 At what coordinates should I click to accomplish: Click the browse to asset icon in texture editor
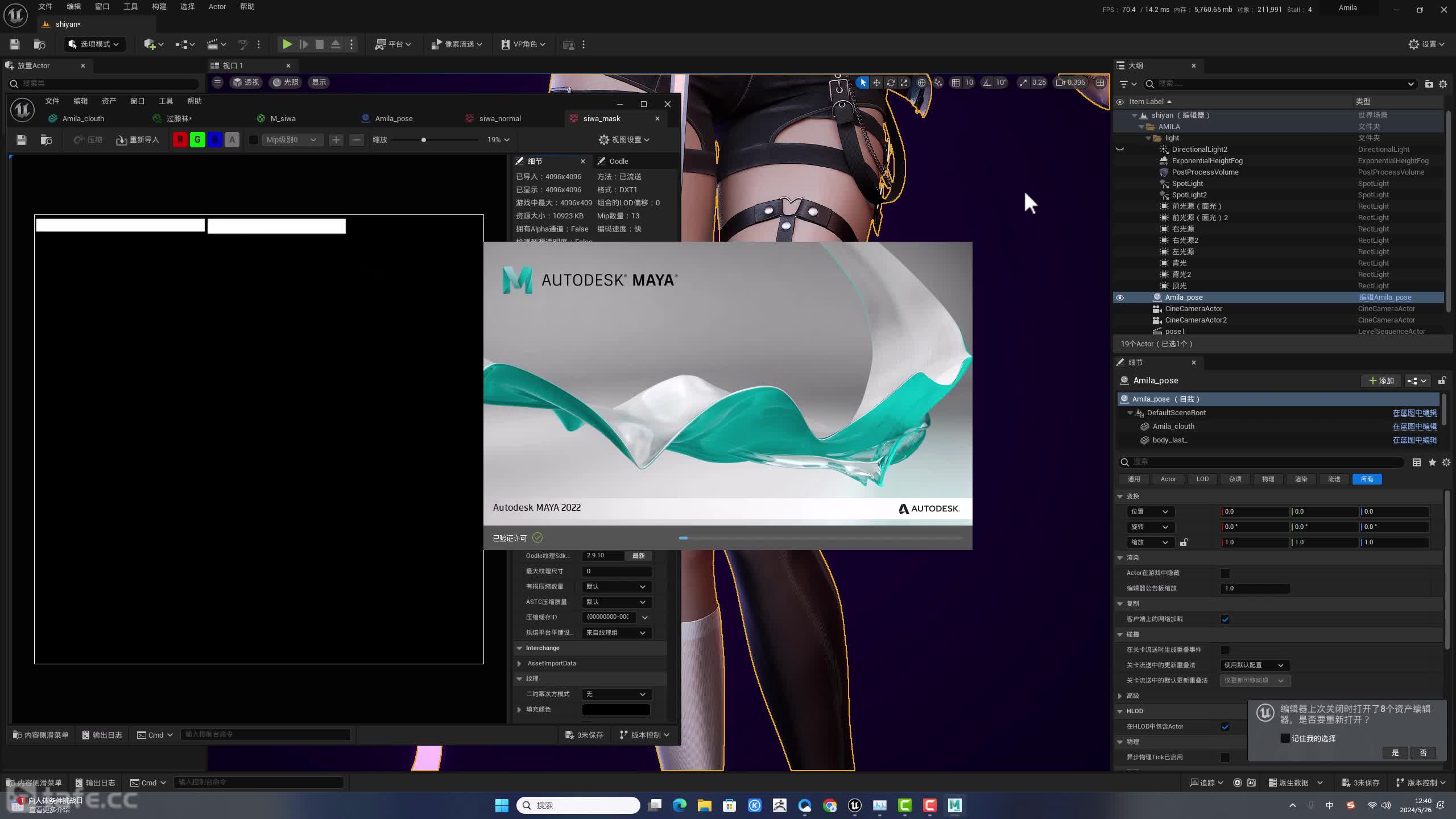(47, 140)
